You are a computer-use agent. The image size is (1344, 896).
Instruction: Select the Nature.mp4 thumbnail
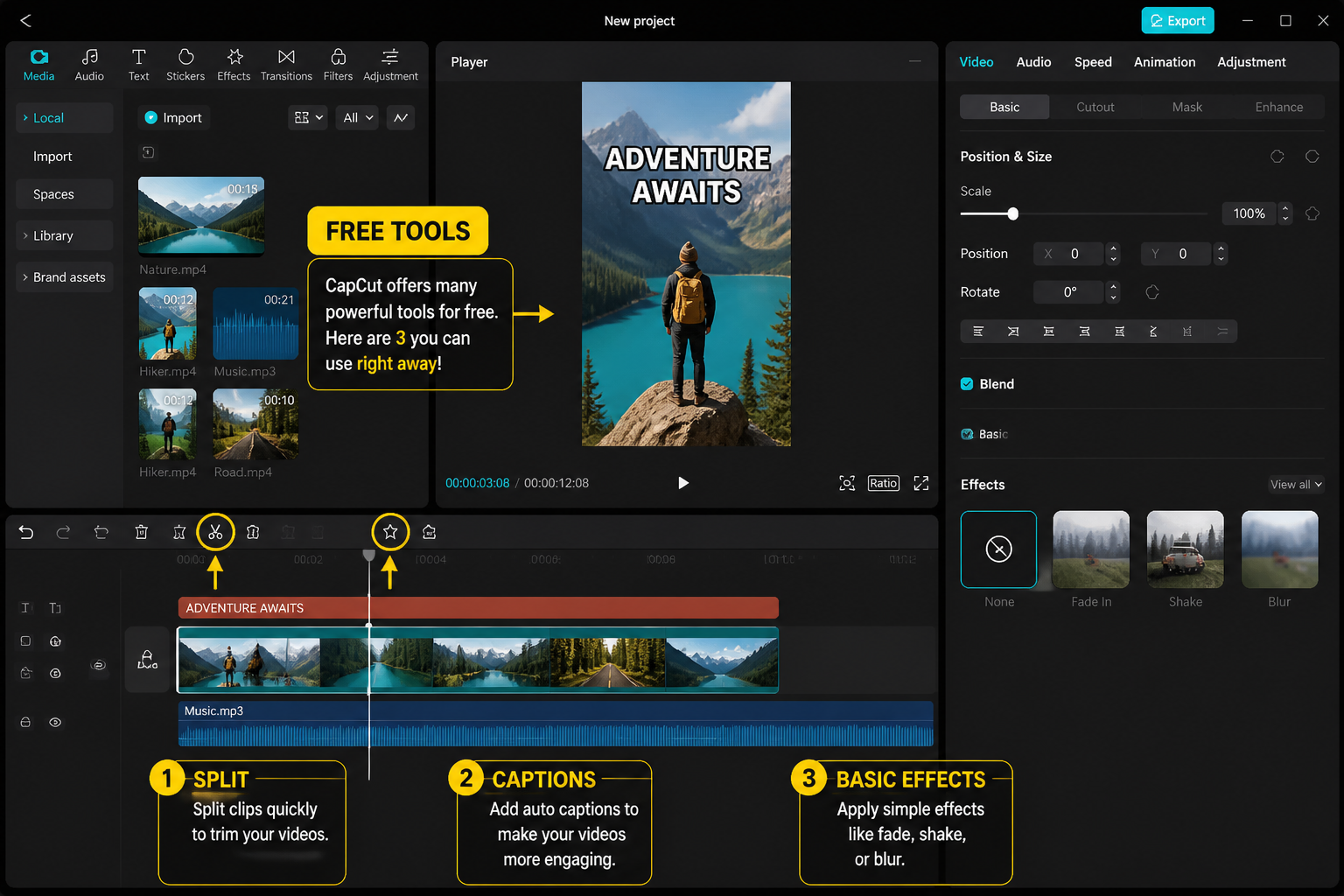[x=201, y=216]
